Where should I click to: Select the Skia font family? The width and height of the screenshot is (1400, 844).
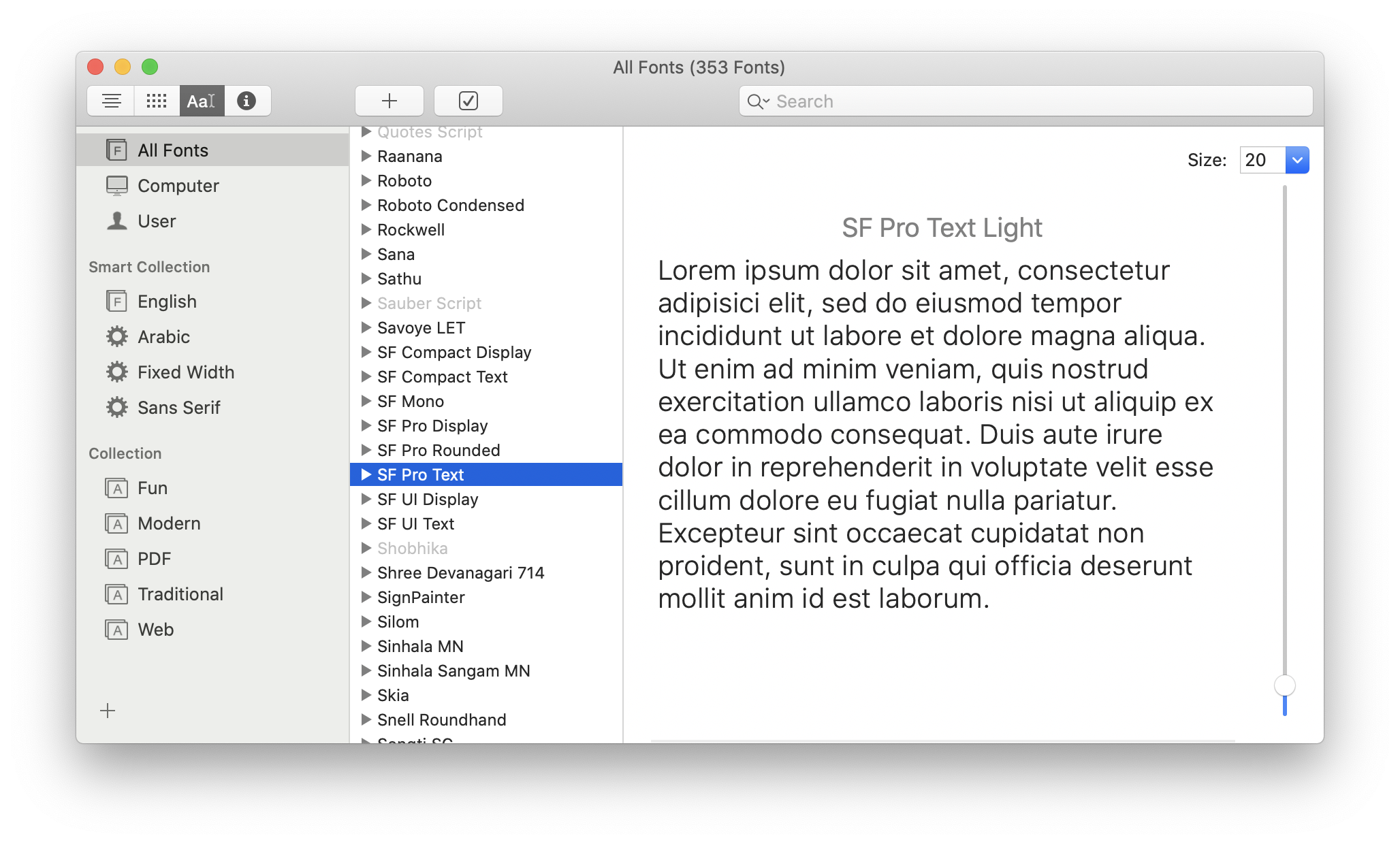(x=486, y=696)
